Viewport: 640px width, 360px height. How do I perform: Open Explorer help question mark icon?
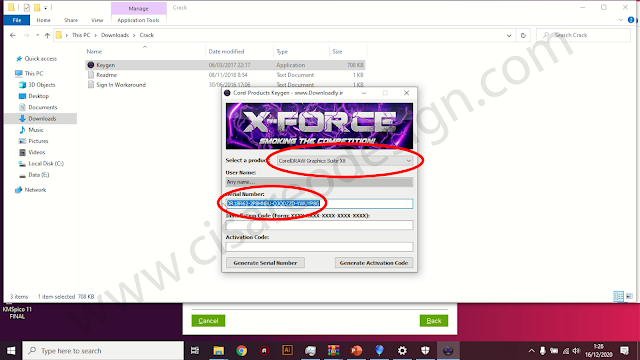click(631, 20)
